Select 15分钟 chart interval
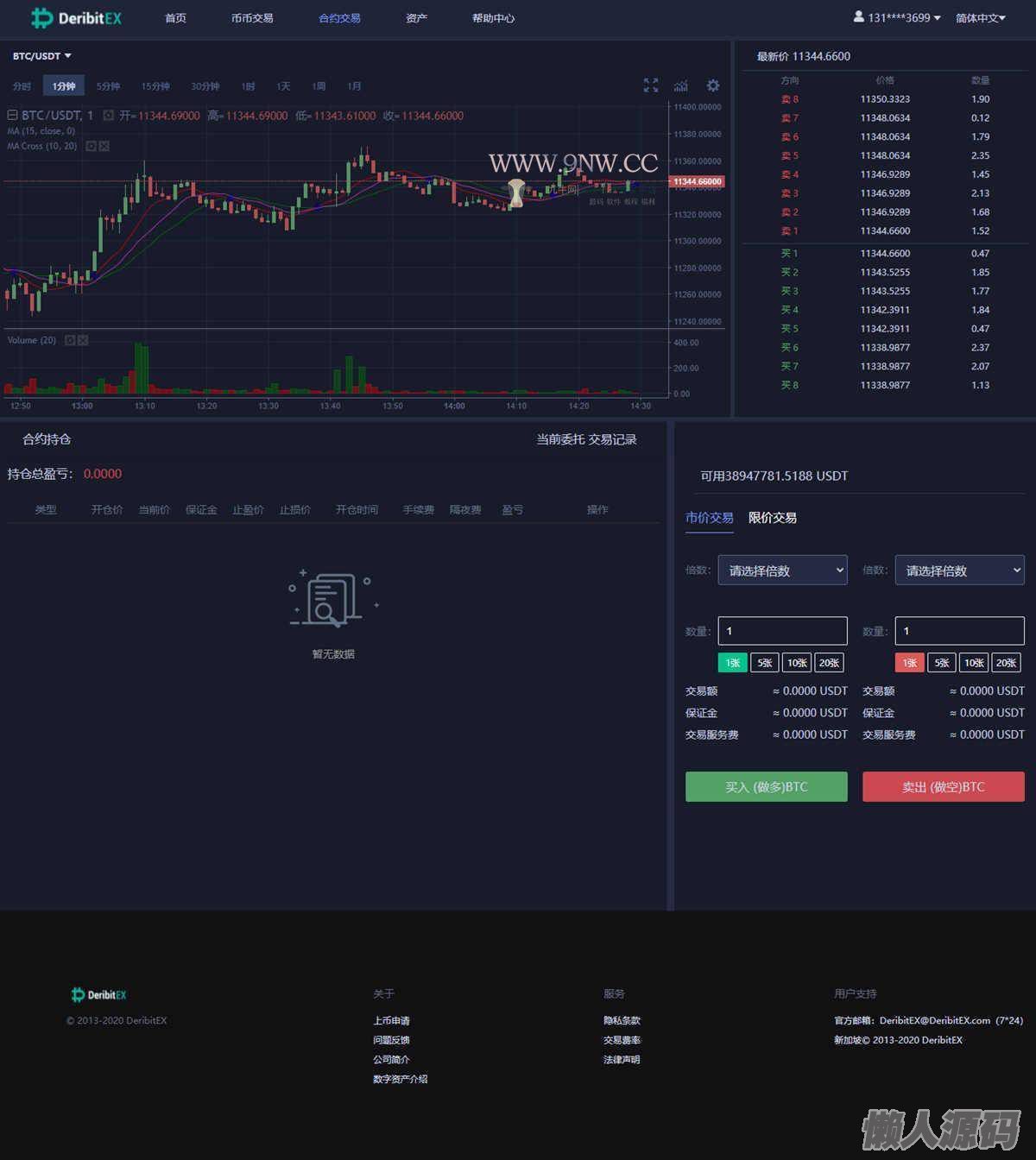Image resolution: width=1036 pixels, height=1160 pixels. click(155, 86)
